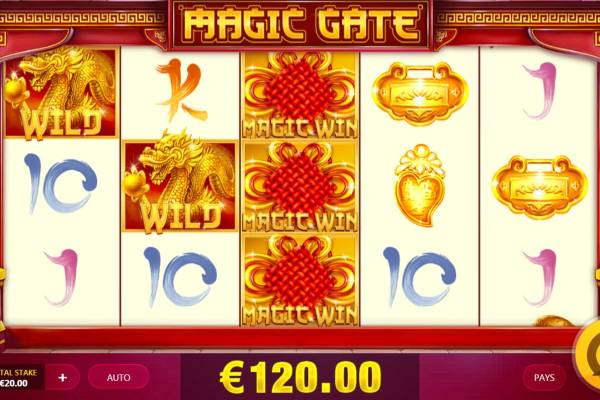
Task: Click the gold lock symbol on fifth reel
Action: (x=540, y=187)
